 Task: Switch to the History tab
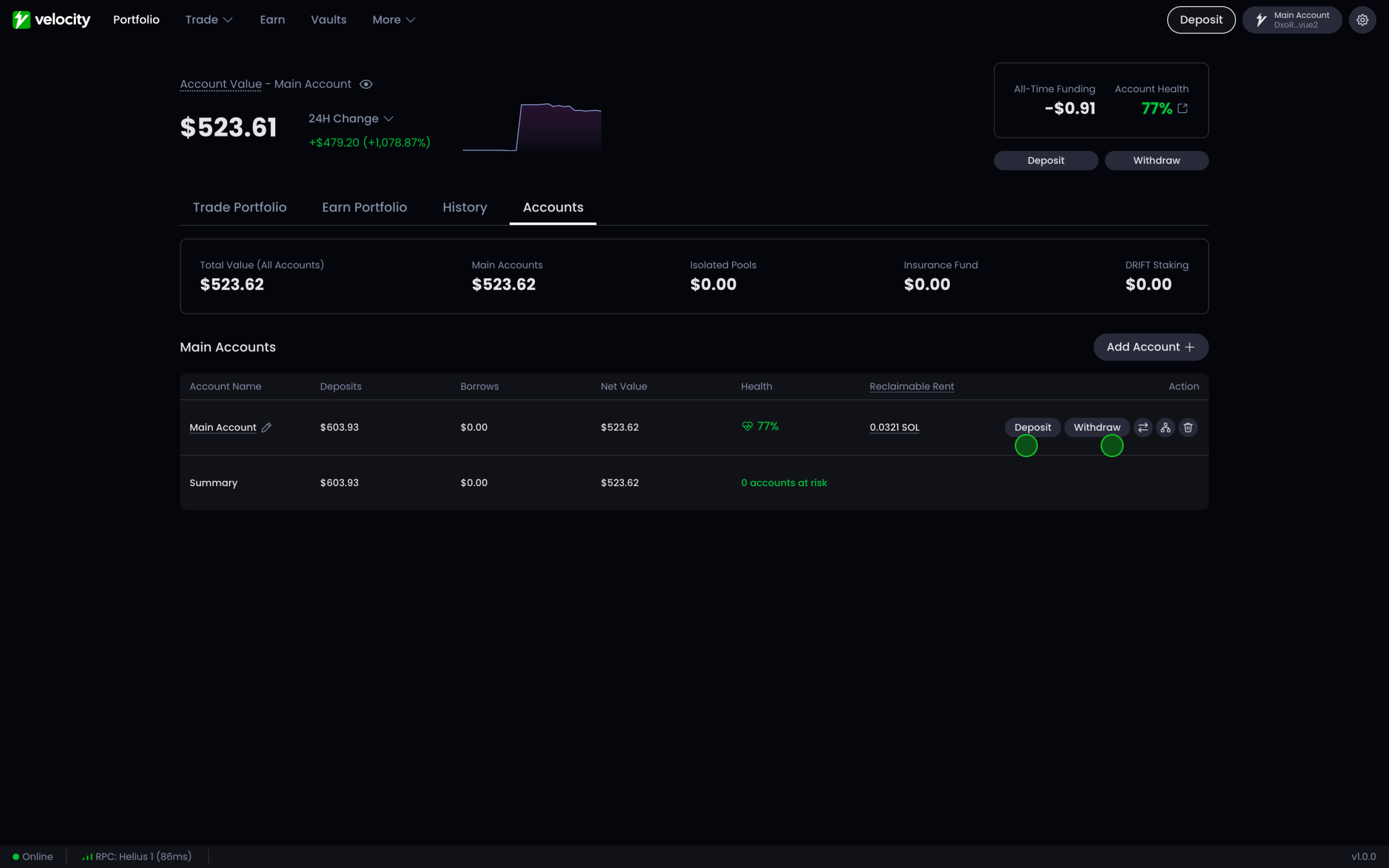[465, 207]
